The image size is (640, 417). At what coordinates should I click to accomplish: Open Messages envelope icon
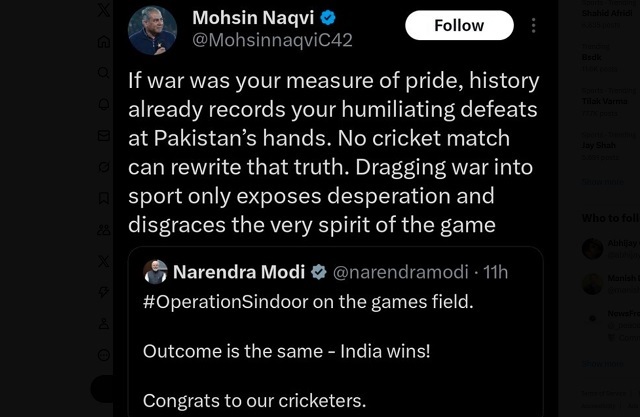104,135
